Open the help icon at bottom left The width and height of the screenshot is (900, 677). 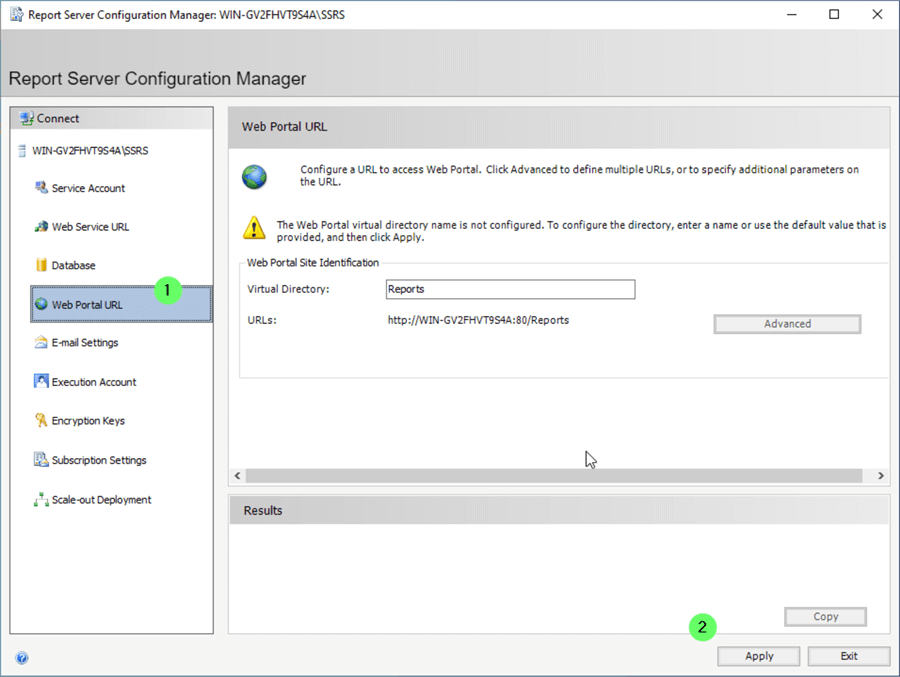click(22, 658)
